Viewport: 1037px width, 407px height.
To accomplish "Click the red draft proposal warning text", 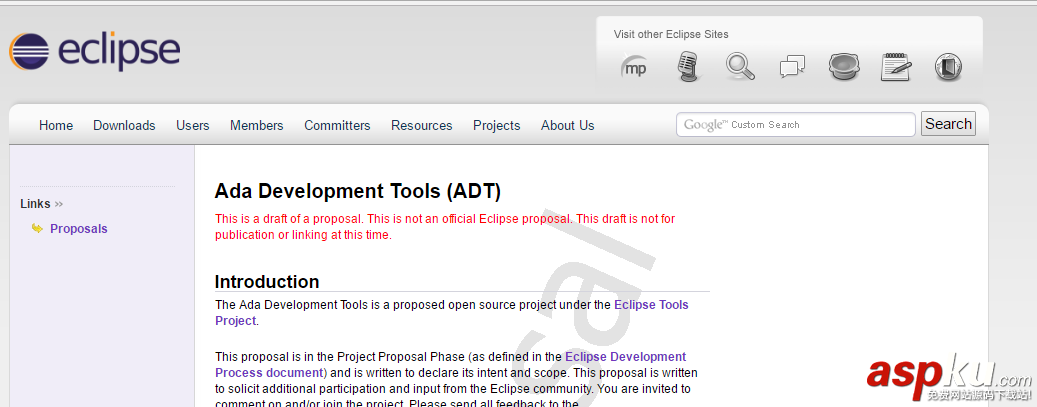I will [444, 226].
